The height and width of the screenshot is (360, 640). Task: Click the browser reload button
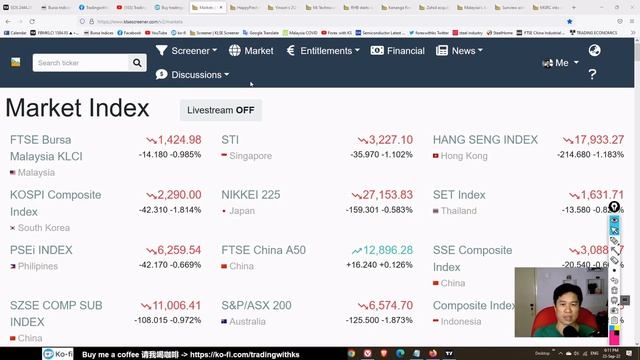[32, 21]
